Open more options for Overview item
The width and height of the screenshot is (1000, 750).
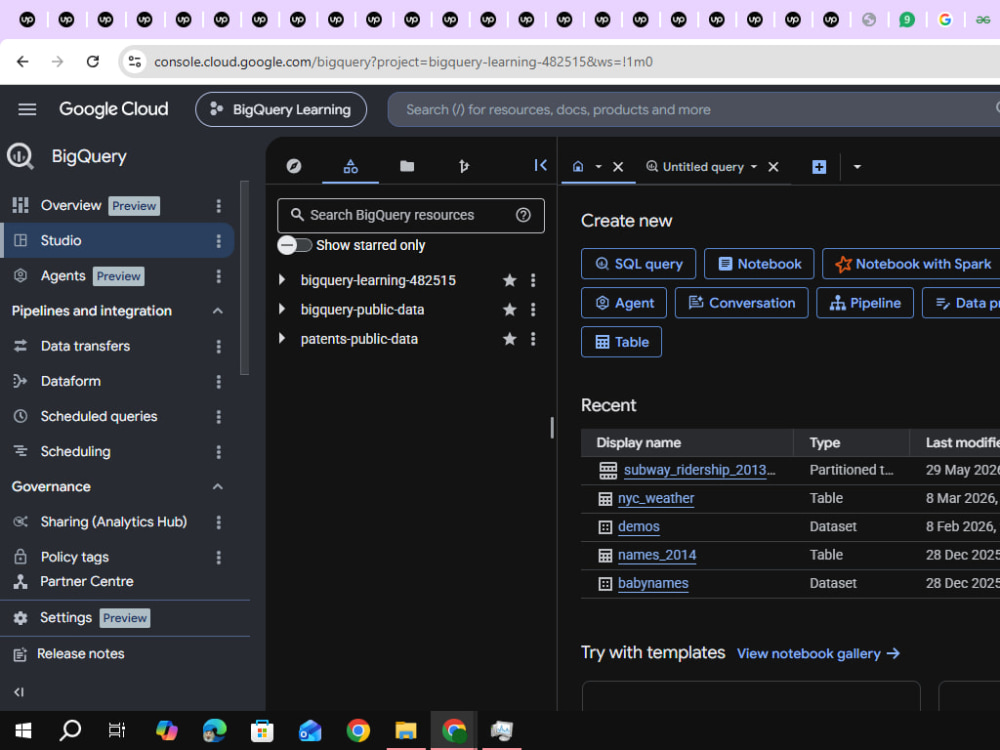coord(219,205)
